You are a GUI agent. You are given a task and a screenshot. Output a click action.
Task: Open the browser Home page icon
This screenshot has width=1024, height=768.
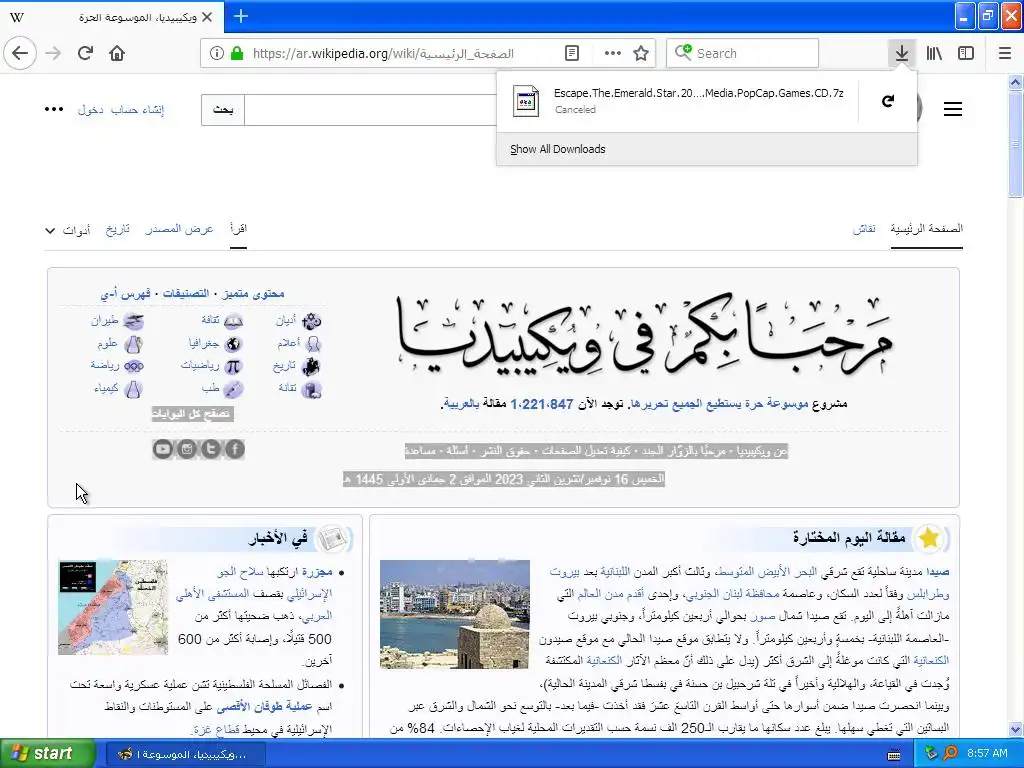pyautogui.click(x=117, y=53)
